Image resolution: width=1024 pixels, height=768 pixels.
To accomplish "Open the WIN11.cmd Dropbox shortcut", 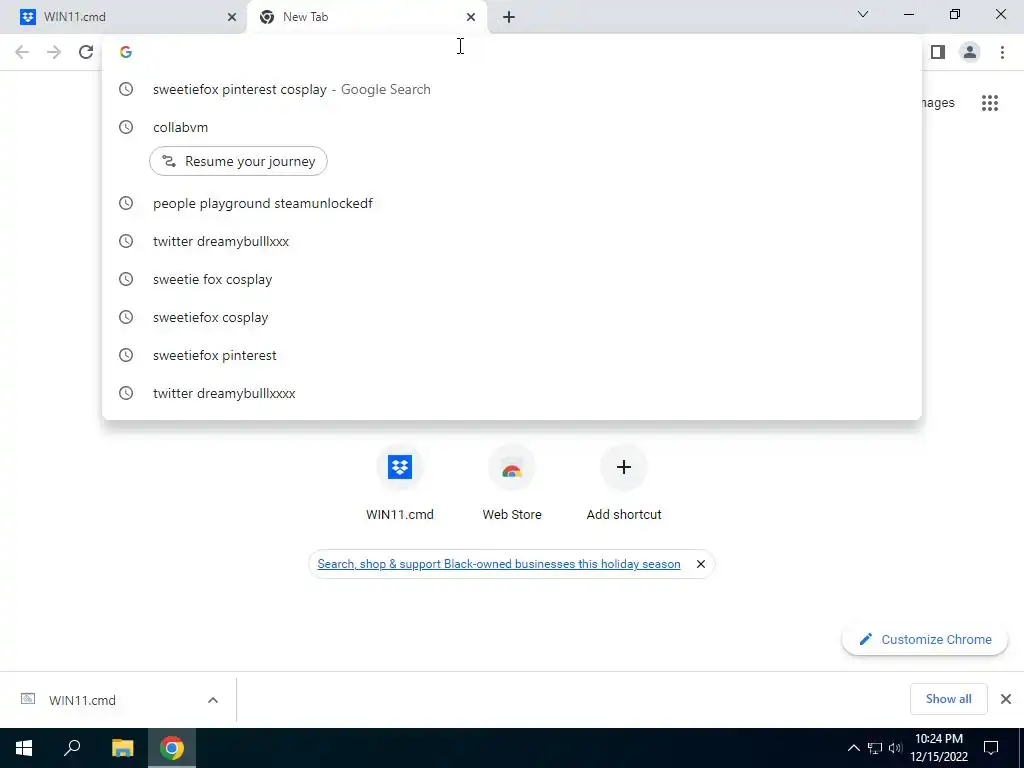I will pos(400,483).
